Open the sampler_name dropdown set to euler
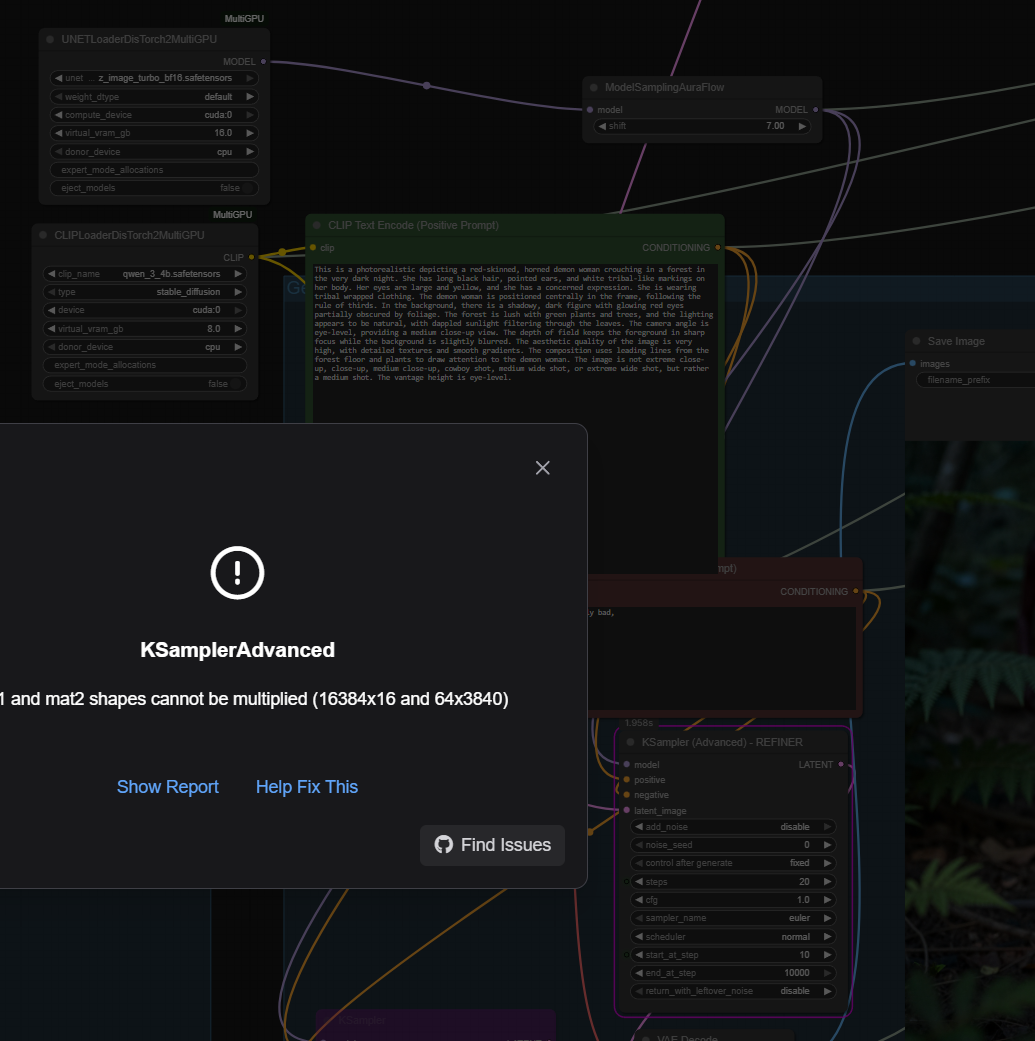 click(733, 918)
